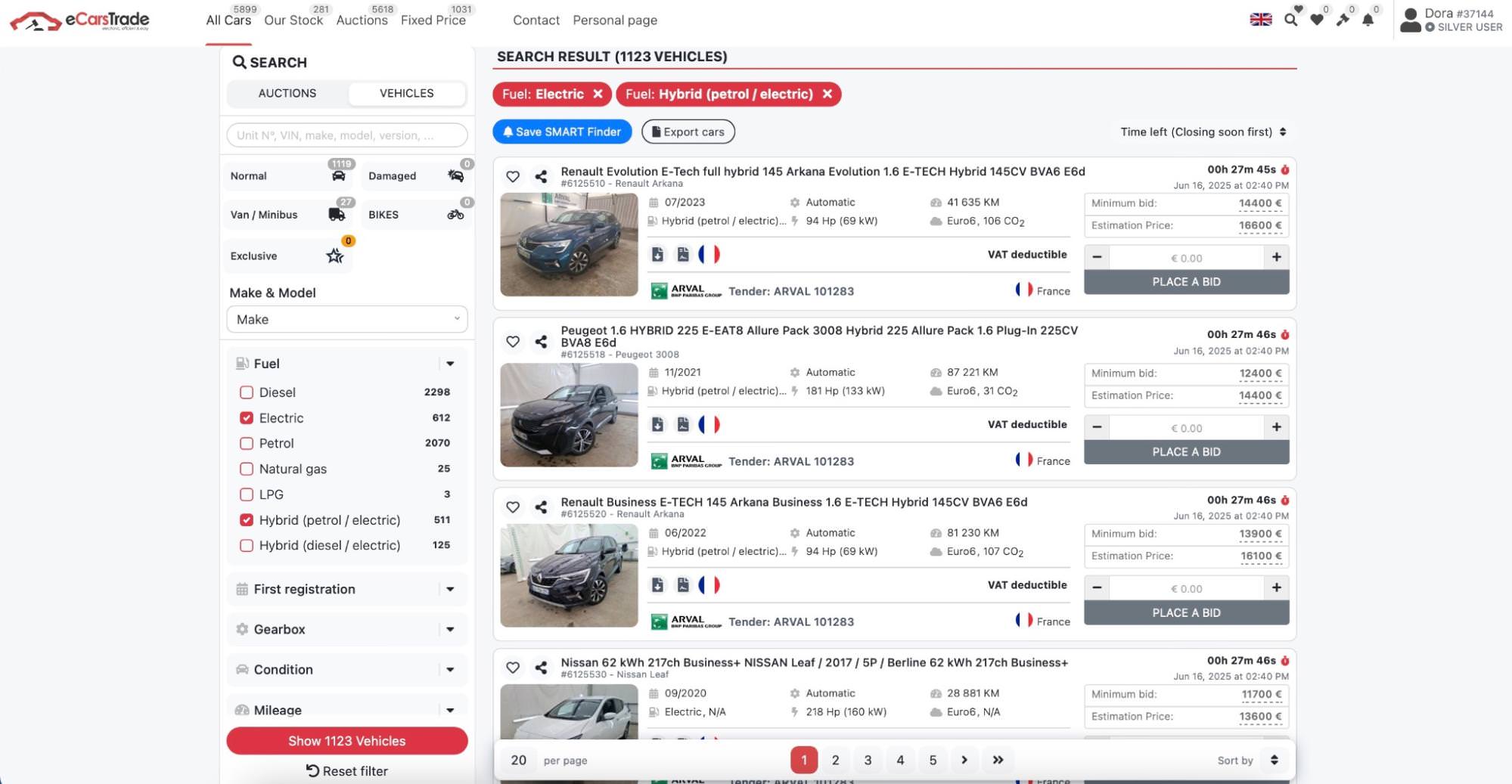Click the eCarsTrade logo
The image size is (1512, 784).
click(79, 20)
